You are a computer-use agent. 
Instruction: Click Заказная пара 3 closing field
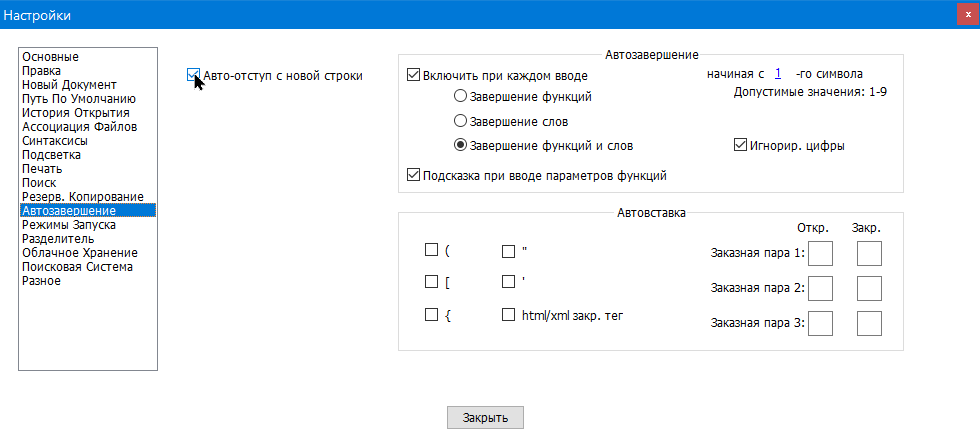point(869,324)
